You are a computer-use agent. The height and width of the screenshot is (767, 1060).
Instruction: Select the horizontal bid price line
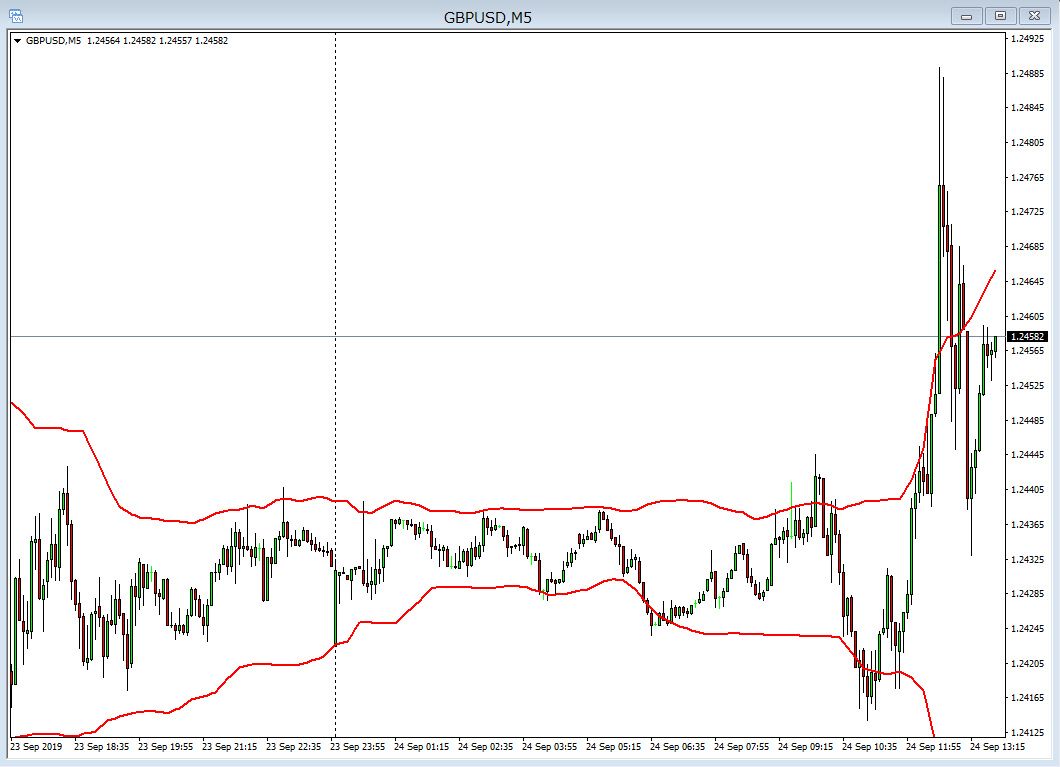click(600, 337)
